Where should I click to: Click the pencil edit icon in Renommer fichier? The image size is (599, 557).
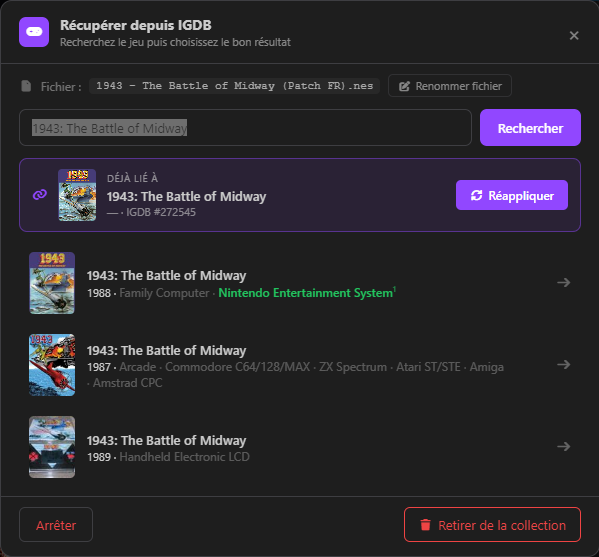click(x=404, y=86)
